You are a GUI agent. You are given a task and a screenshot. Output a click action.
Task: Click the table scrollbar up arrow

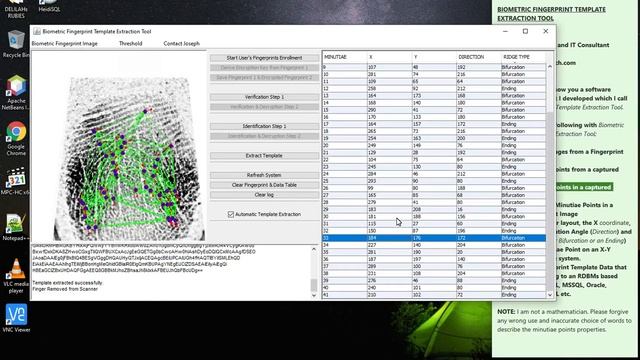(550, 67)
